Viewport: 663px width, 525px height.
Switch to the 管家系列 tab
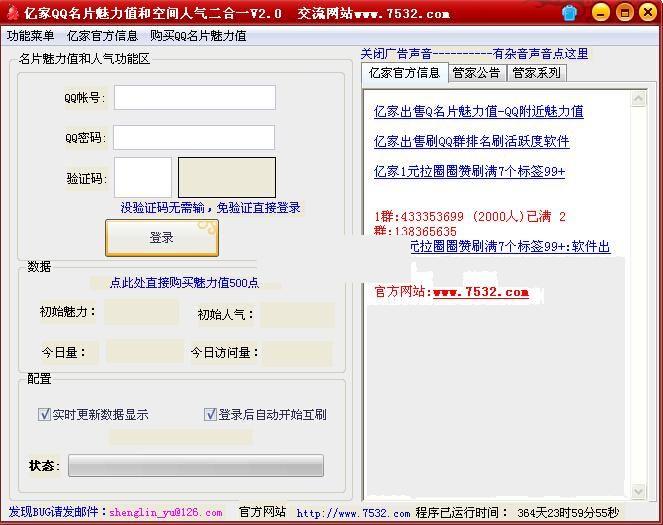537,73
